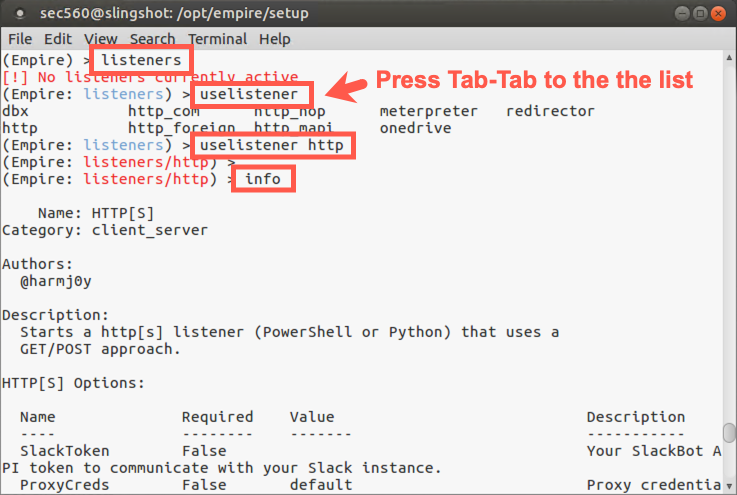Click the 'http_mapi' listener option text

(x=293, y=128)
